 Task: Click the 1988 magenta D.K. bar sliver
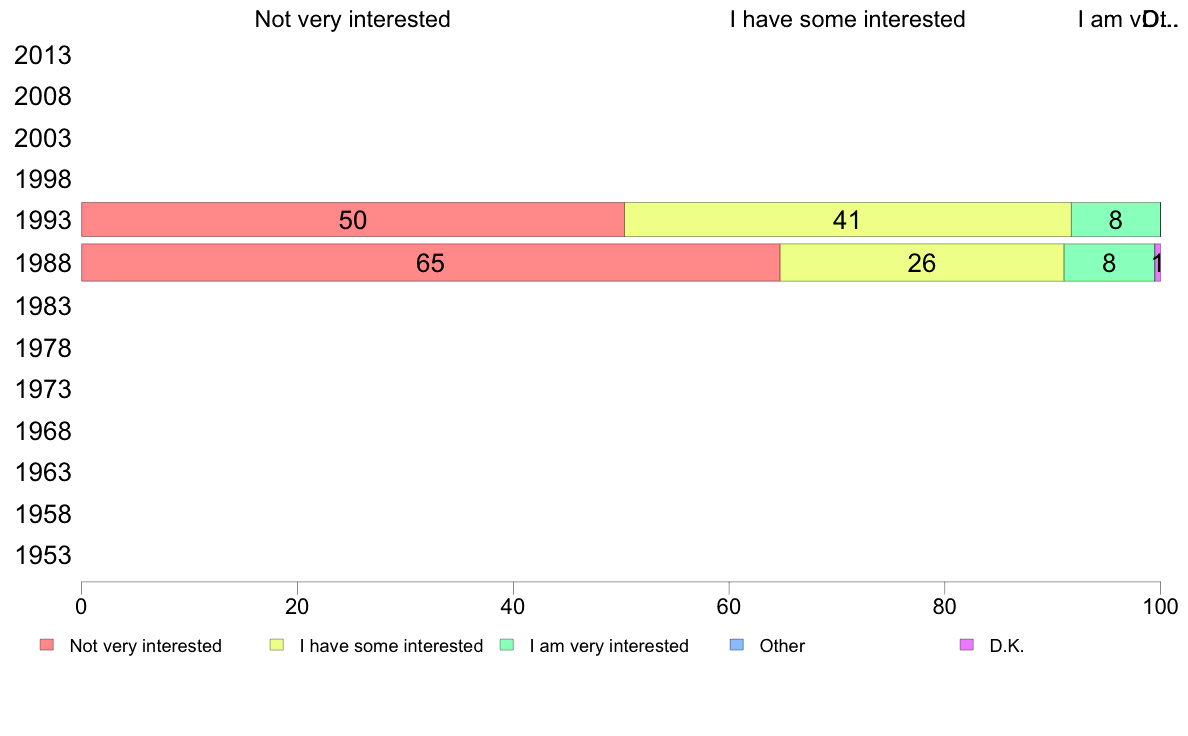pos(1158,262)
